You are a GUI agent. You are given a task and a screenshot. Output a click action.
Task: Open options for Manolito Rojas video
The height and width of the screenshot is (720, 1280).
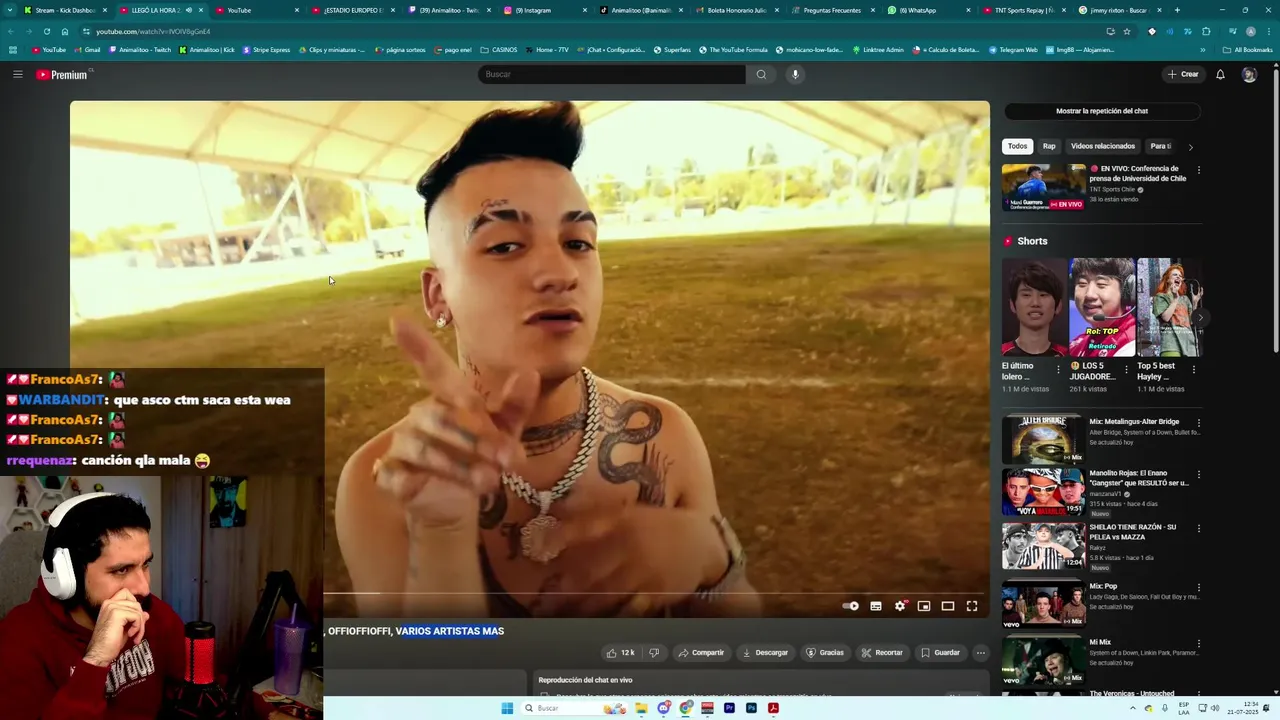pyautogui.click(x=1198, y=475)
